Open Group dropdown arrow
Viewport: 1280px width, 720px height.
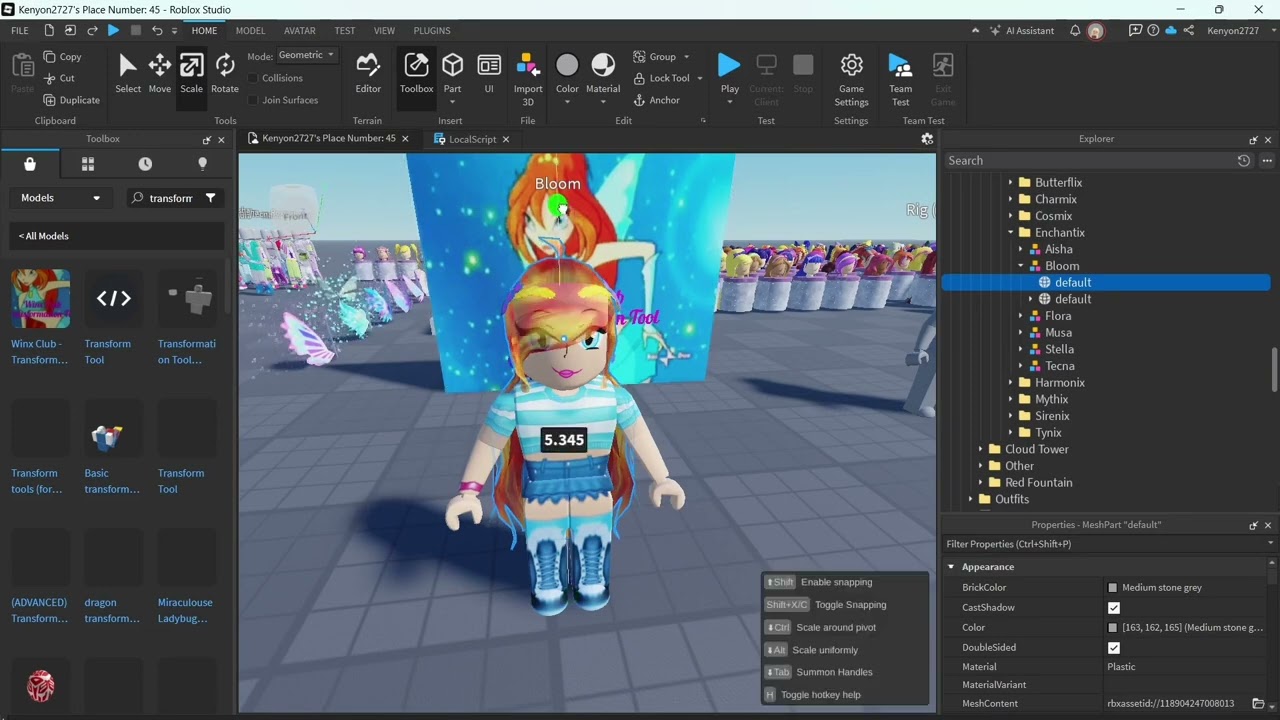tap(686, 57)
